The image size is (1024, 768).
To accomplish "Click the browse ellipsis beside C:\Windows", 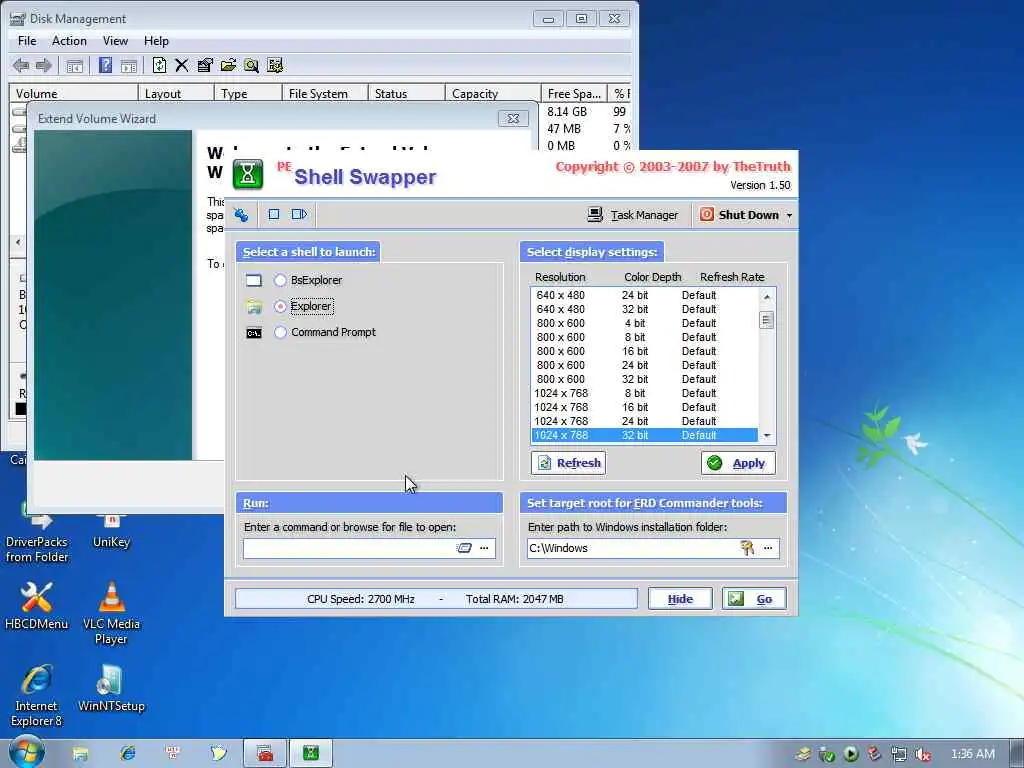I will tap(768, 548).
